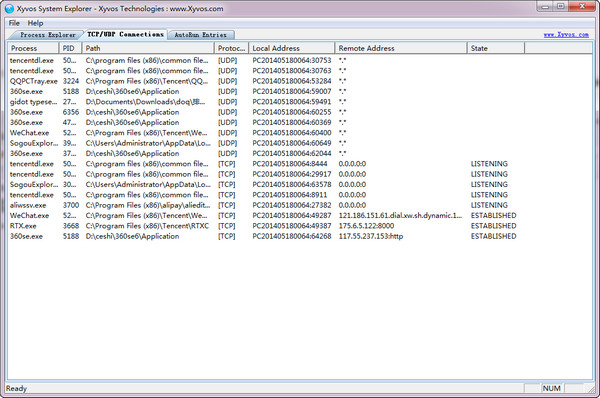Click PID 6356 cell
Image resolution: width=600 pixels, height=398 pixels.
(x=71, y=112)
